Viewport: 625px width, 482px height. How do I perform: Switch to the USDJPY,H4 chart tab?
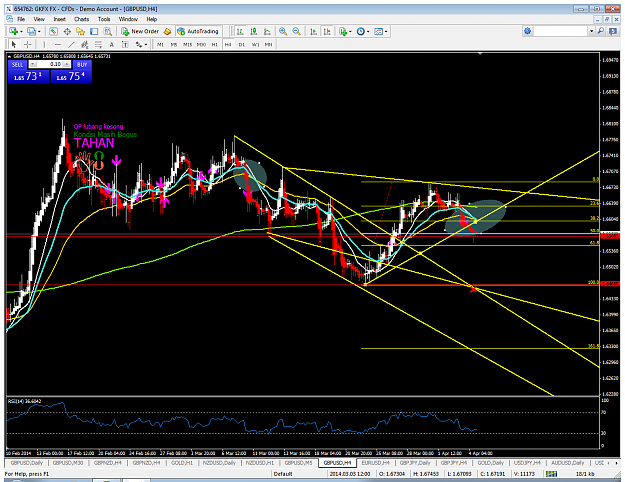(527, 463)
